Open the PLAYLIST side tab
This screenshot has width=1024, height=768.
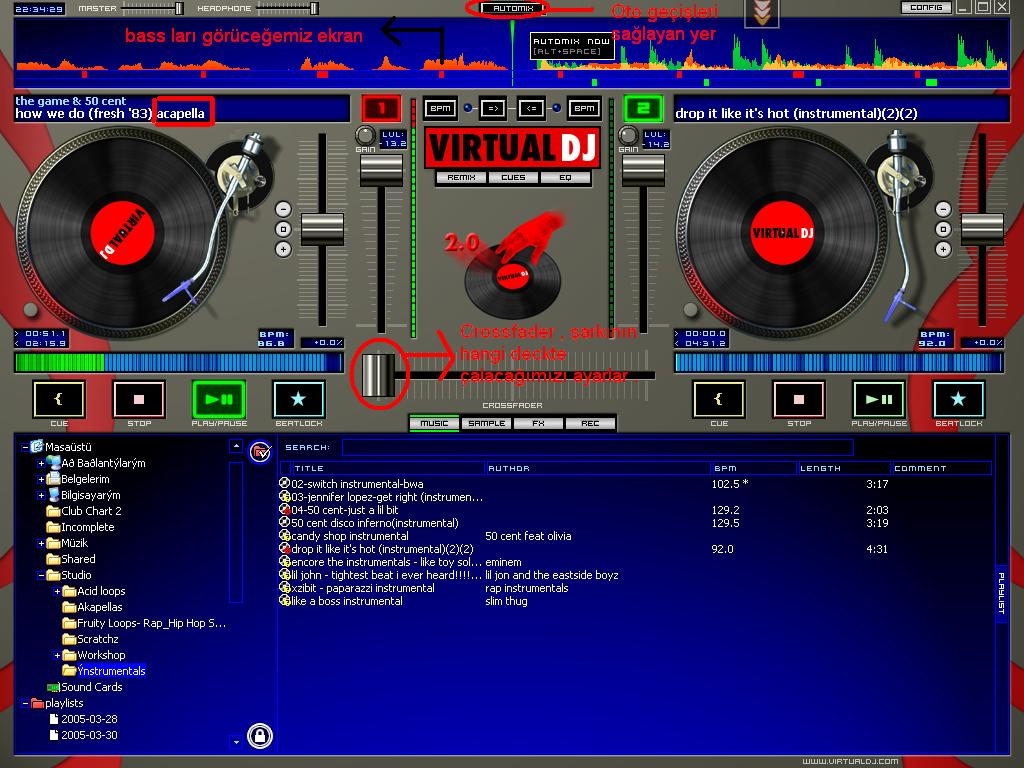tap(1001, 592)
